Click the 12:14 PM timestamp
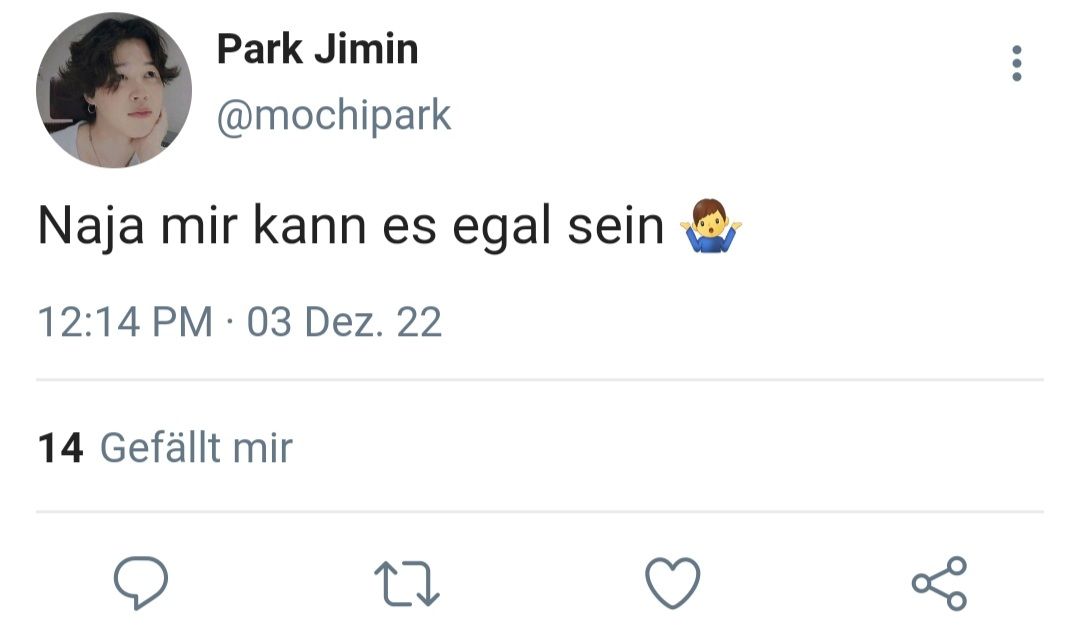1080x642 pixels. pyautogui.click(x=125, y=322)
